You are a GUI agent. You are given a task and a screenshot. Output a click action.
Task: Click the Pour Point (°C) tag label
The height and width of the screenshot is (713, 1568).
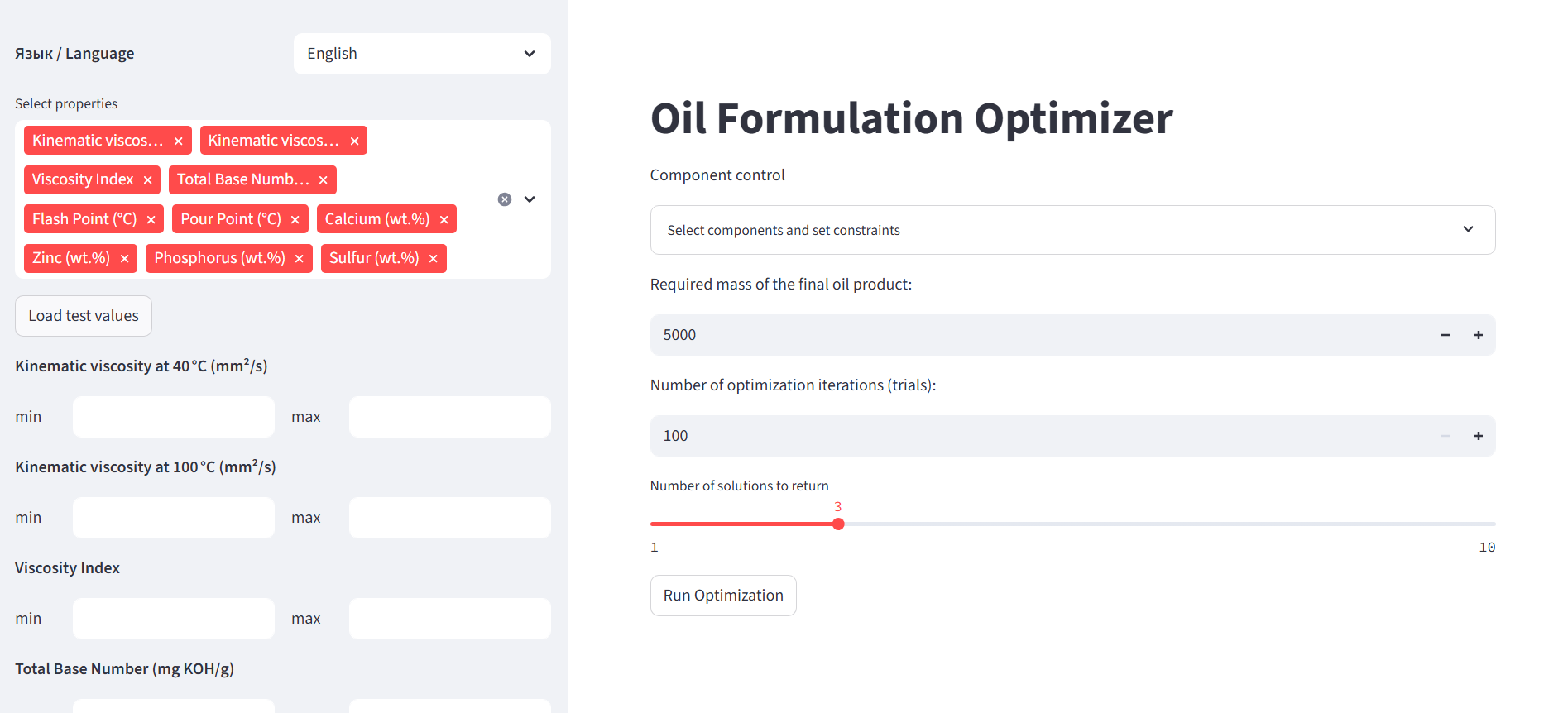[231, 219]
